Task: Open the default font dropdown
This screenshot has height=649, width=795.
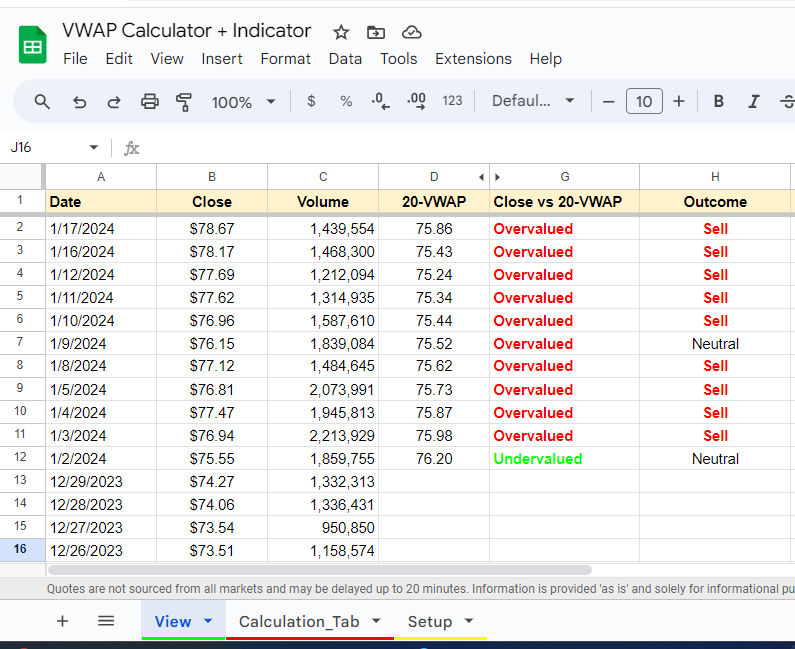Action: (533, 101)
